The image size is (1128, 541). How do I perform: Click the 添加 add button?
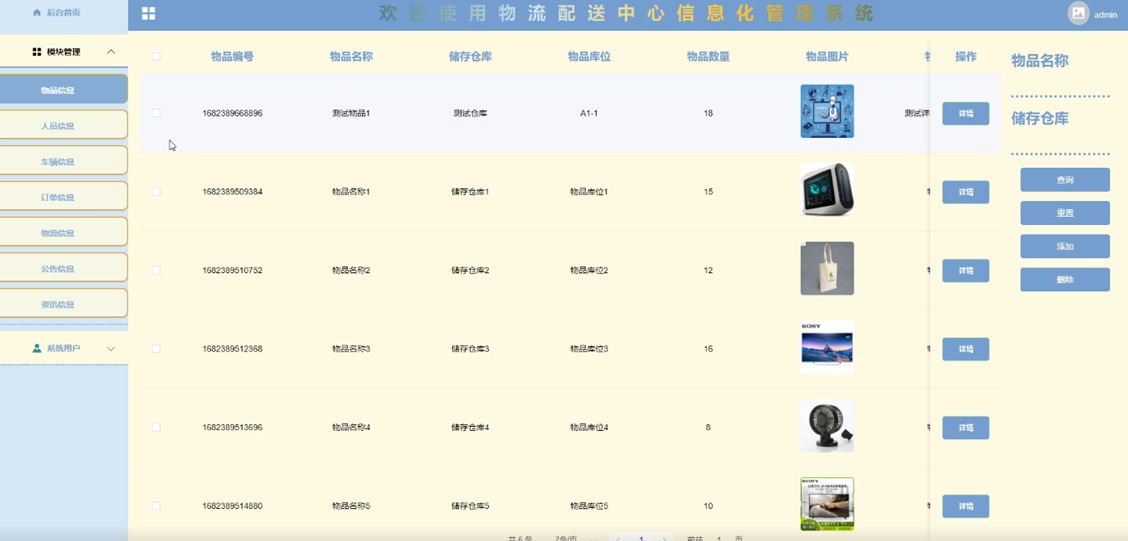click(x=1065, y=246)
